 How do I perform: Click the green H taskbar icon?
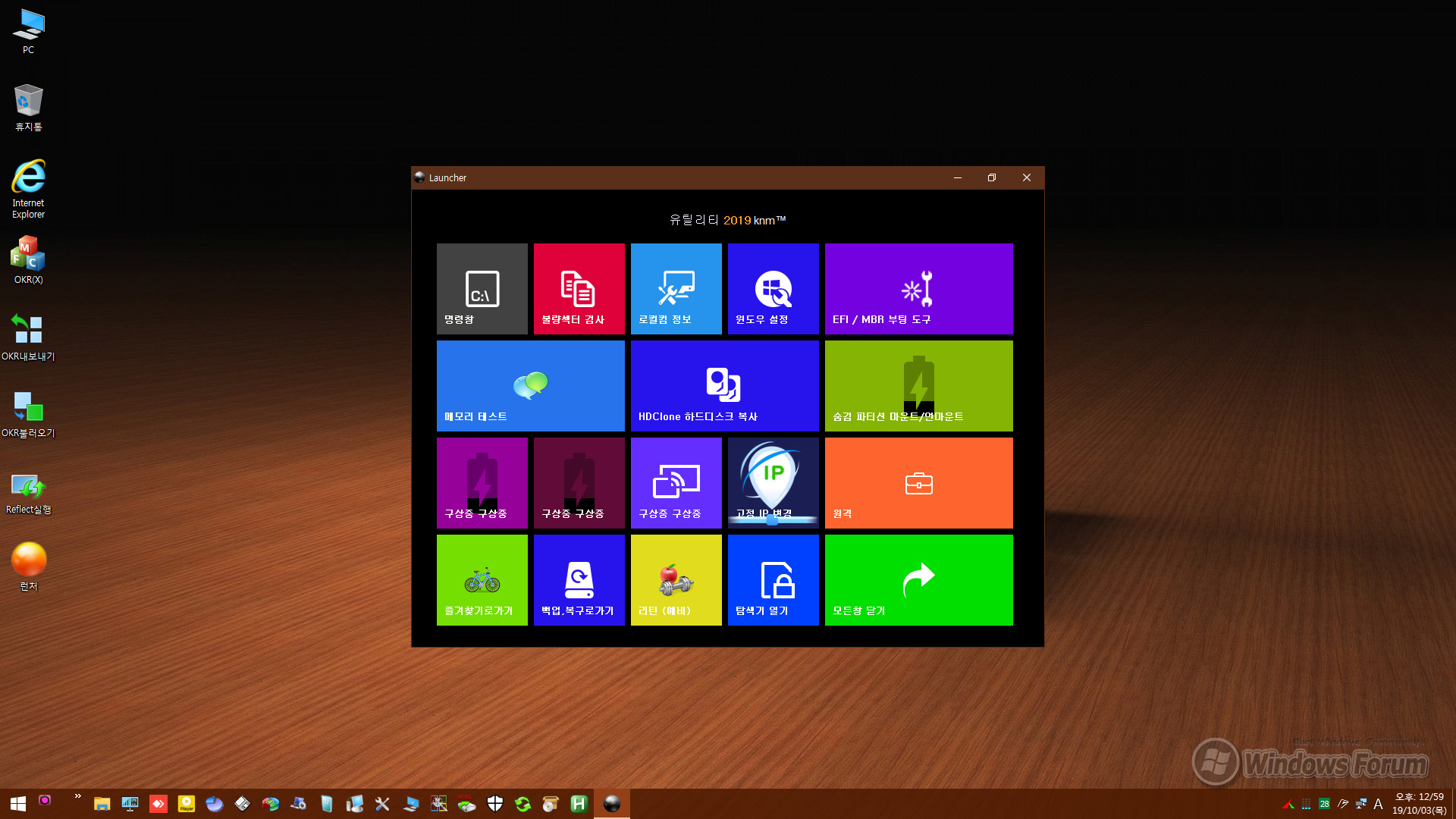pos(579,804)
